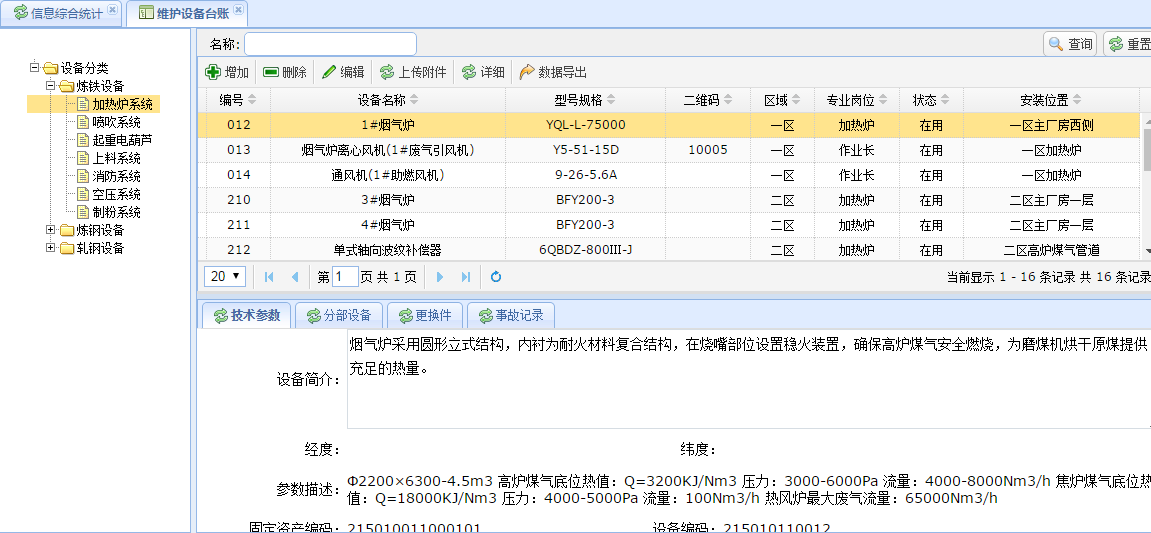This screenshot has width=1151, height=533.
Task: Click the green plus 增加 (Add) icon
Action: point(213,72)
